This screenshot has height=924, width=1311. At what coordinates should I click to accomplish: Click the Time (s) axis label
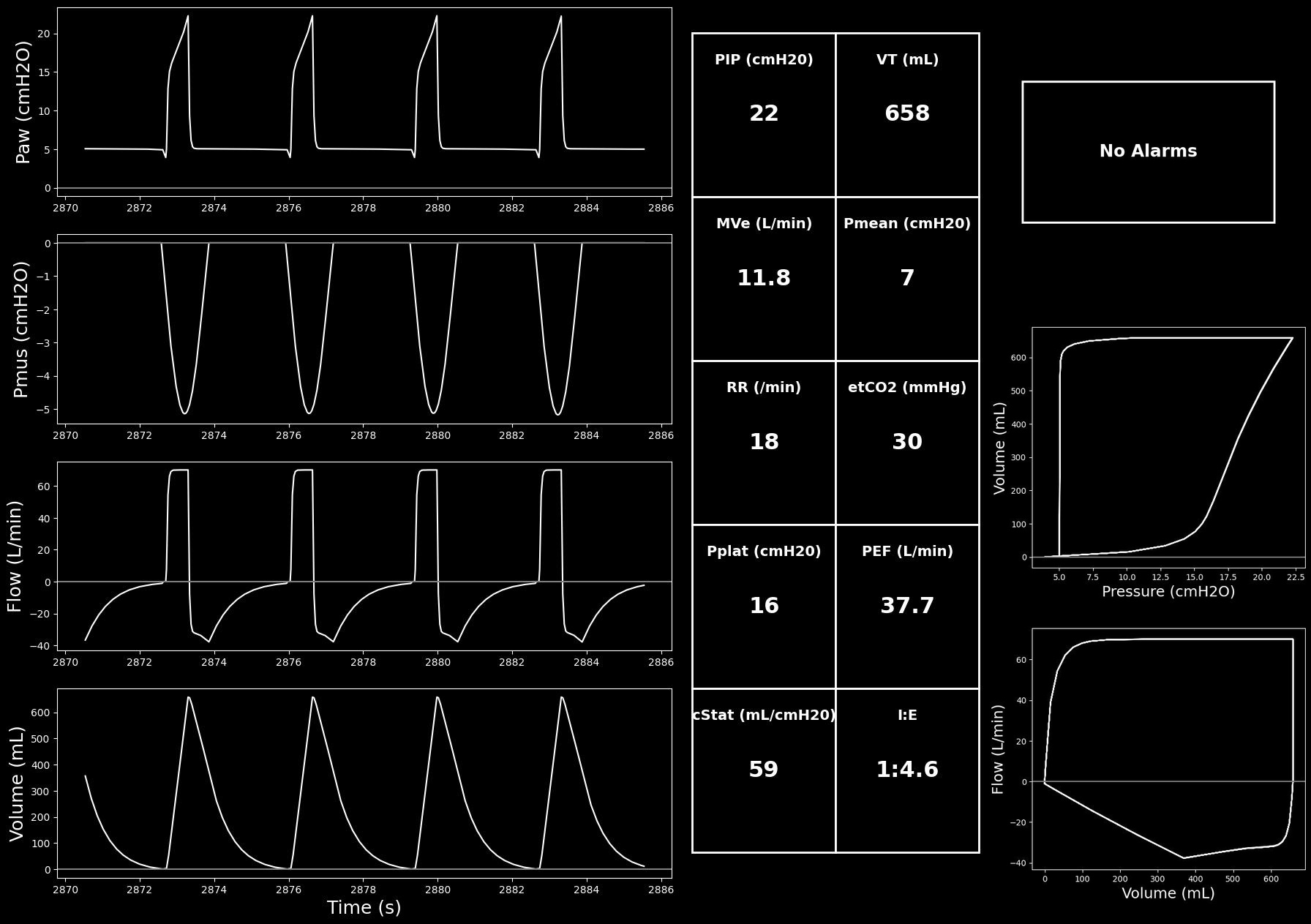[364, 908]
